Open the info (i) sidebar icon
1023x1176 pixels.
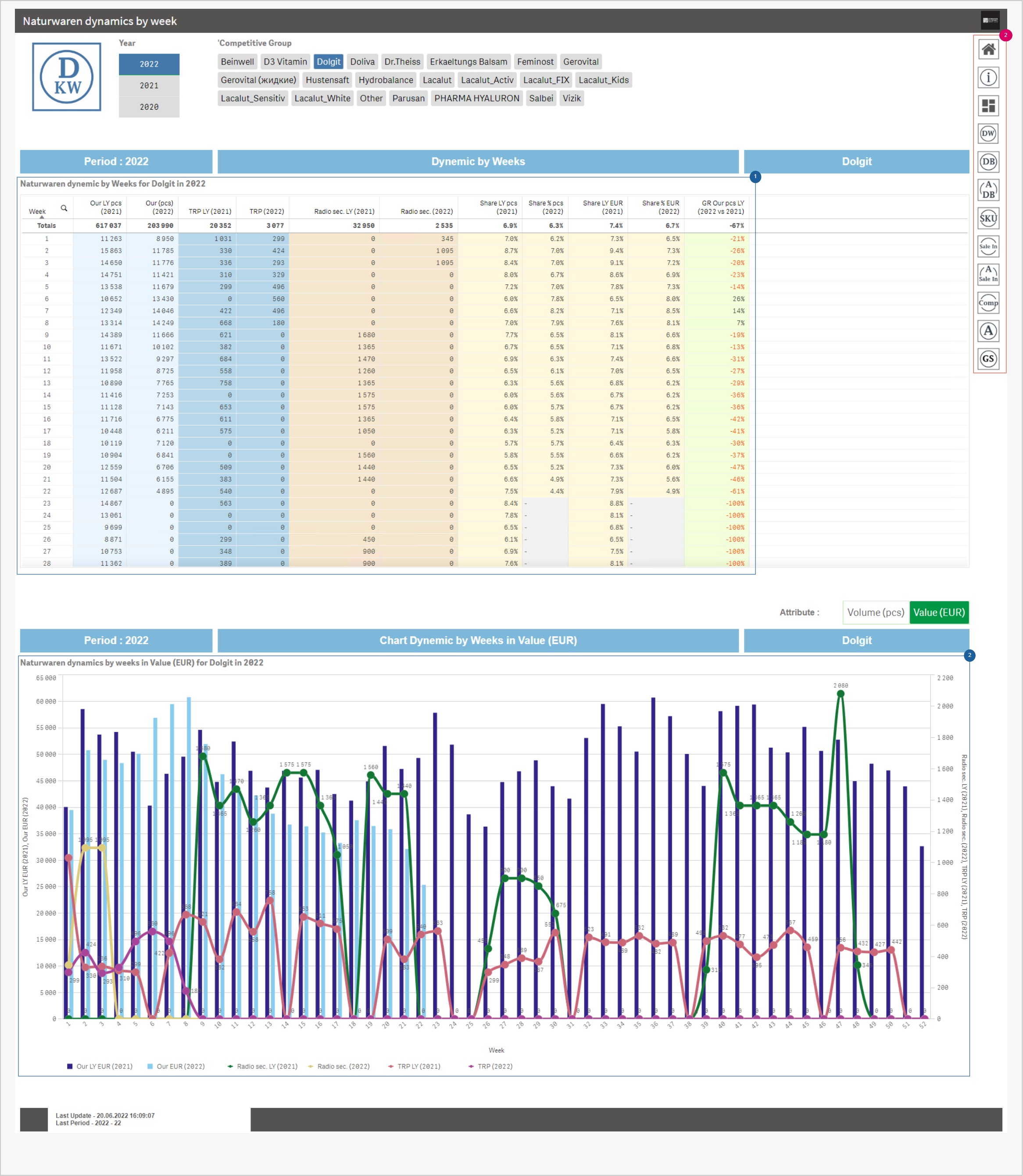988,78
